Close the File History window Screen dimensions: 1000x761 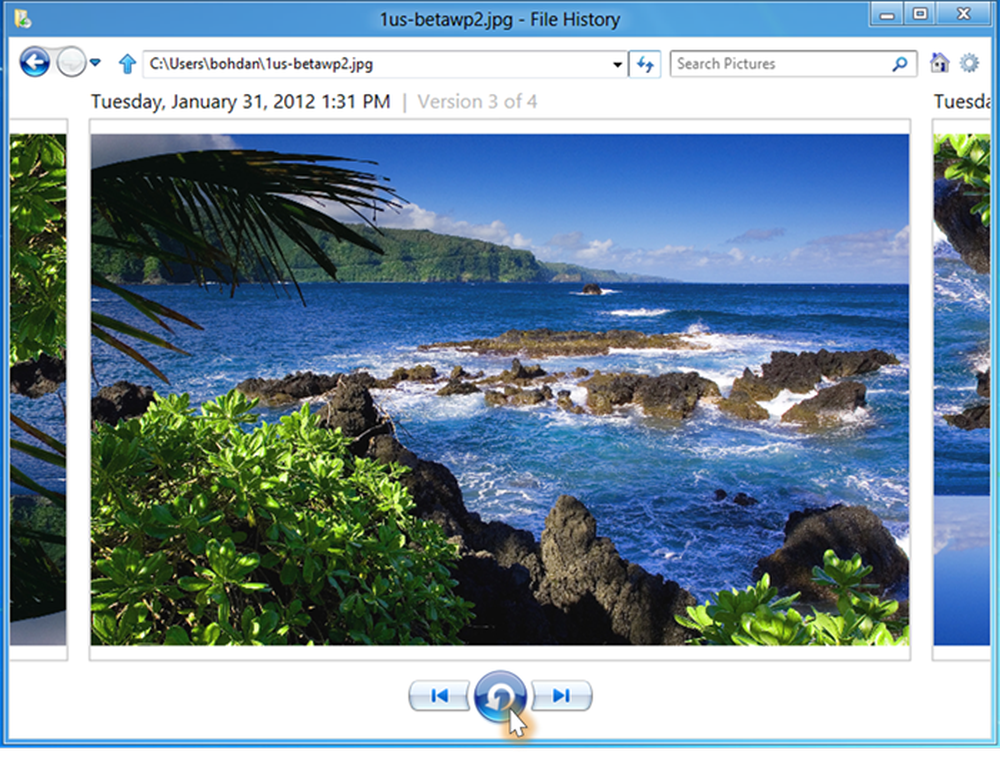pos(964,15)
